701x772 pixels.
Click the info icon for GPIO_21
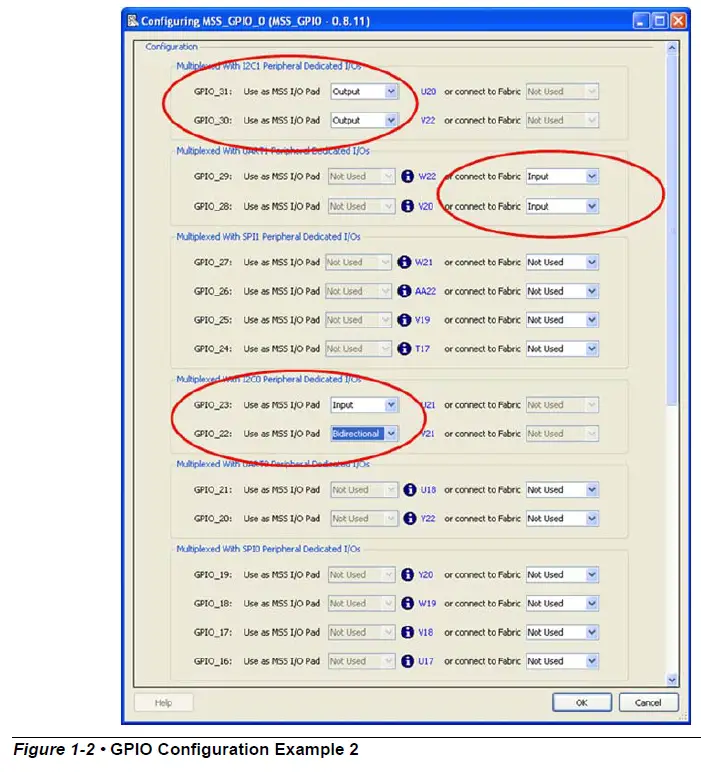(410, 489)
